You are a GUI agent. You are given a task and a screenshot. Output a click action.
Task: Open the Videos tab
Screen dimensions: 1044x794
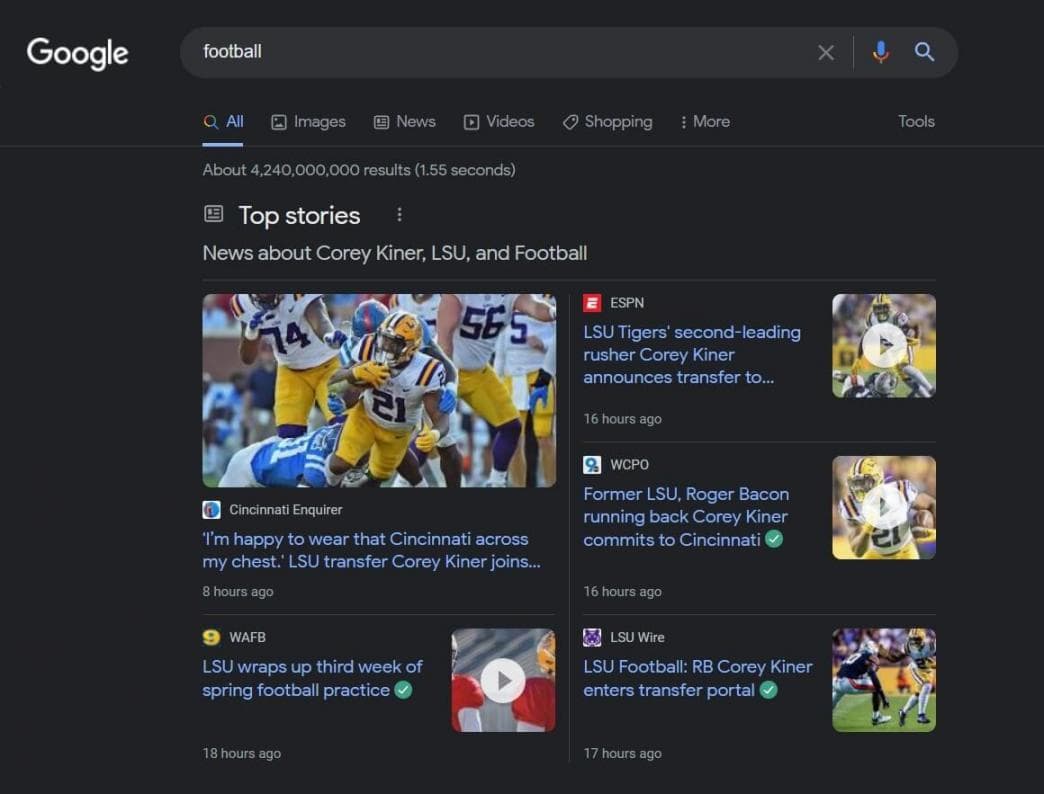(499, 122)
